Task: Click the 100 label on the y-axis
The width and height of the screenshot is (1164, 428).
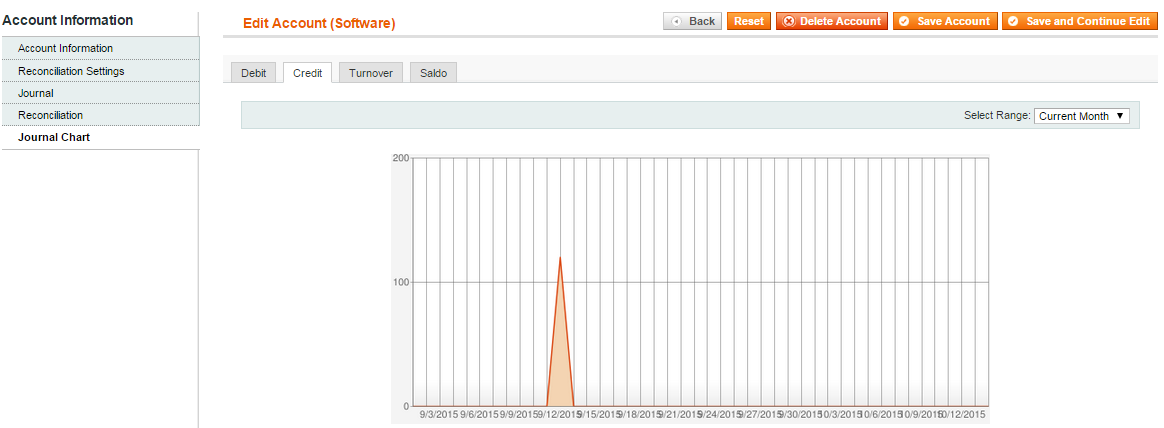Action: tap(400, 282)
